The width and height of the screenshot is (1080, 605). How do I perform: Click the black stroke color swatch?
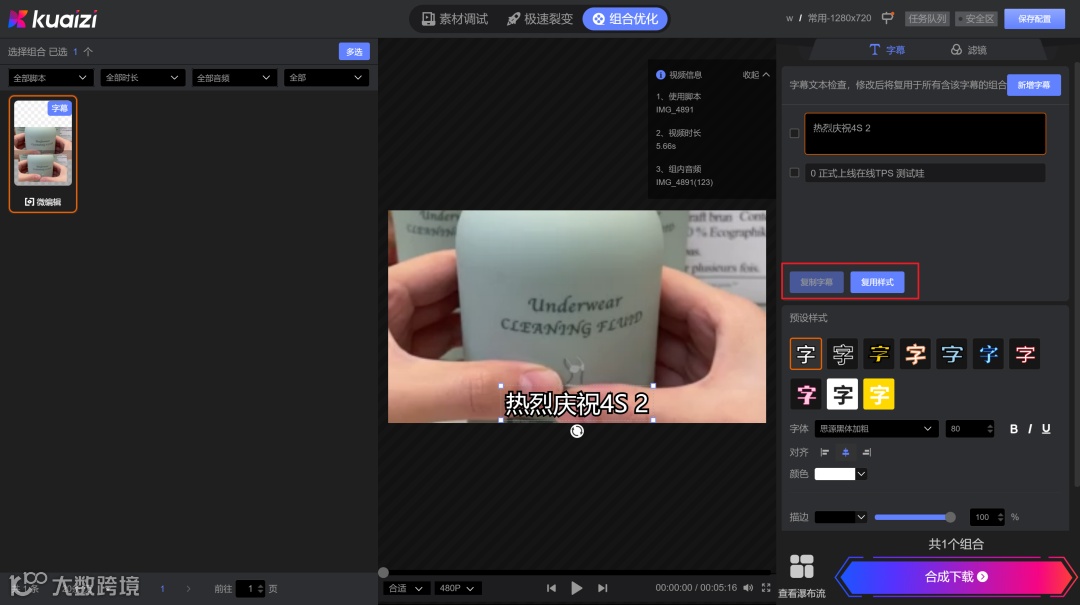[x=835, y=517]
